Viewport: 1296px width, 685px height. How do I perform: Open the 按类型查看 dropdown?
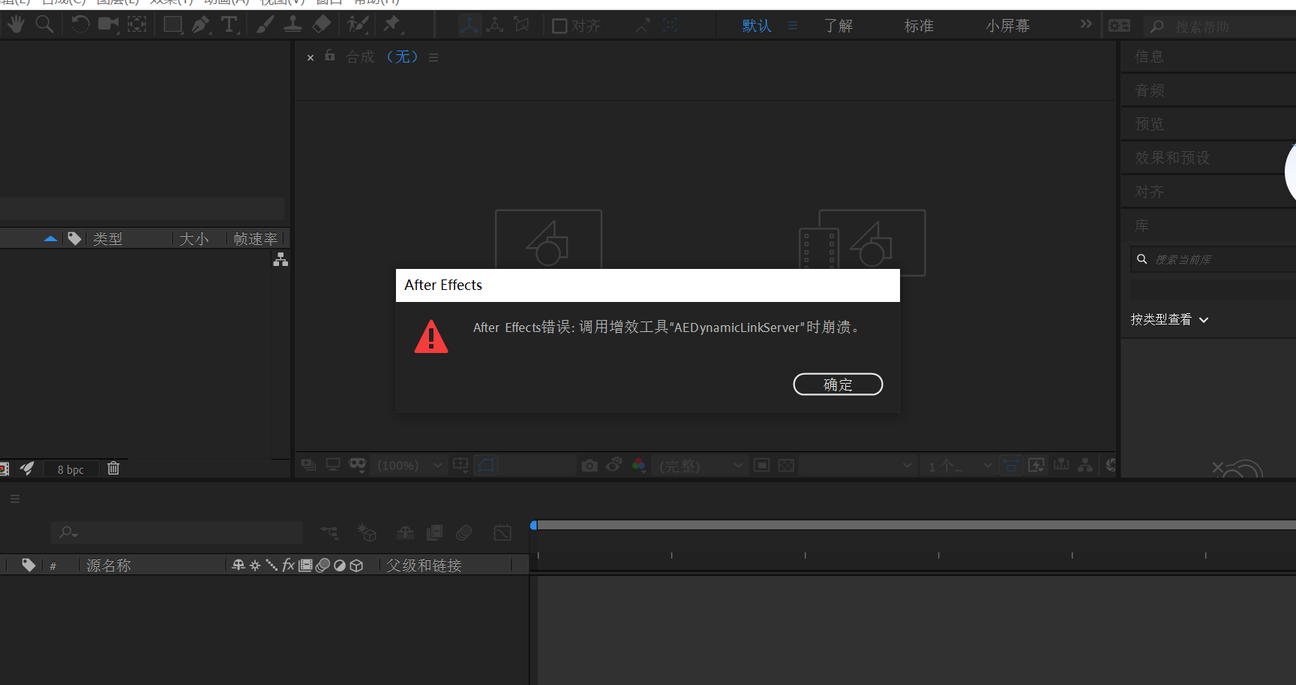point(1170,320)
